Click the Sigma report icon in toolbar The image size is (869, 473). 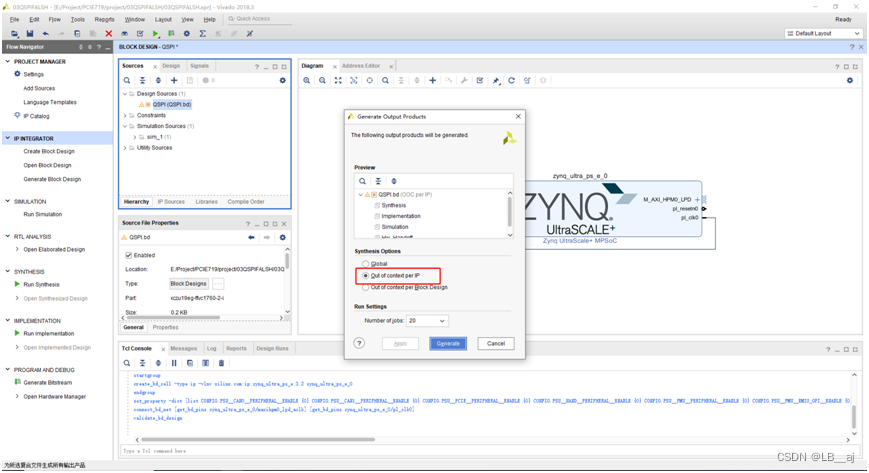203,34
